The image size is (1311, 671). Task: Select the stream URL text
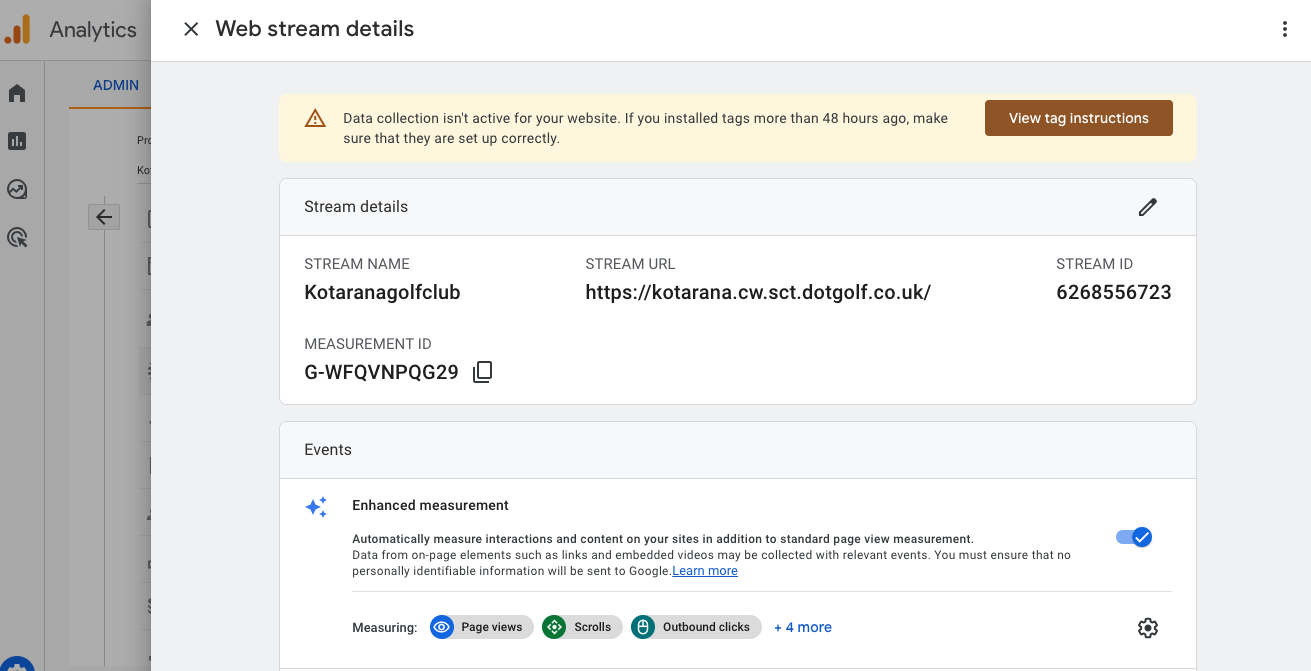point(758,293)
